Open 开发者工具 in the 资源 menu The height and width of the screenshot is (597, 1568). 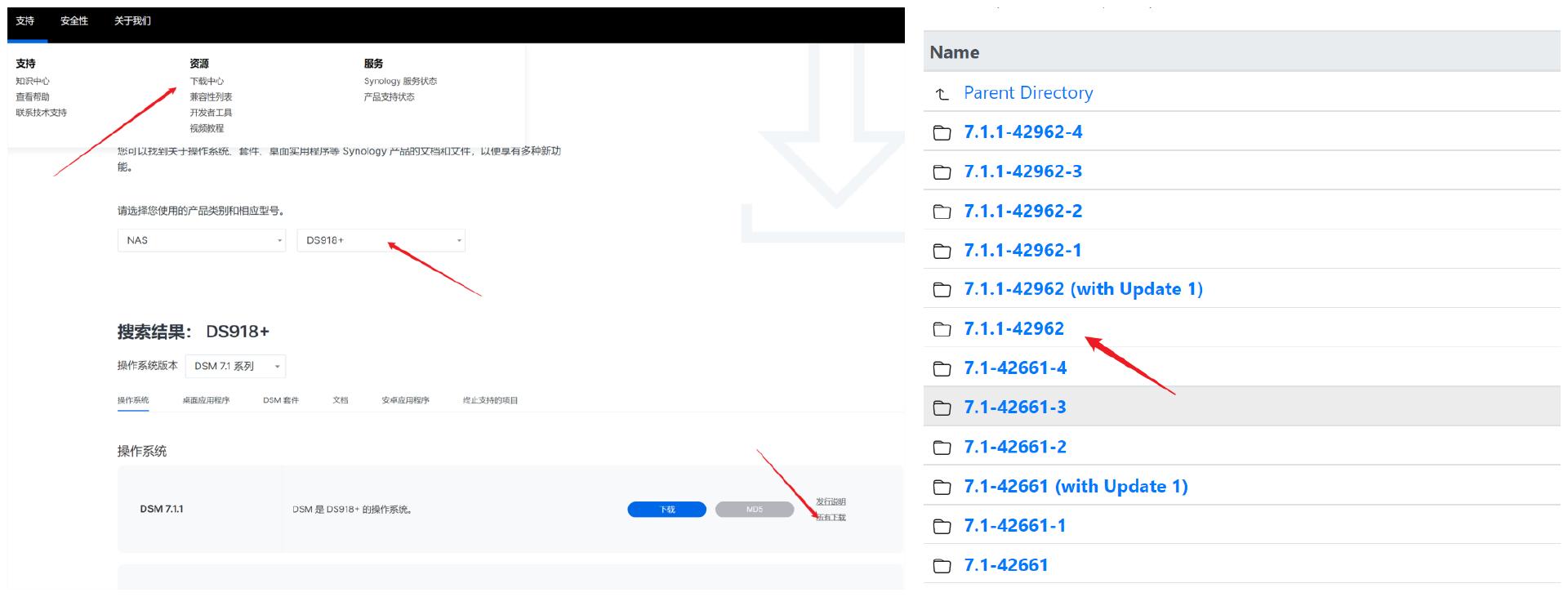pos(211,113)
